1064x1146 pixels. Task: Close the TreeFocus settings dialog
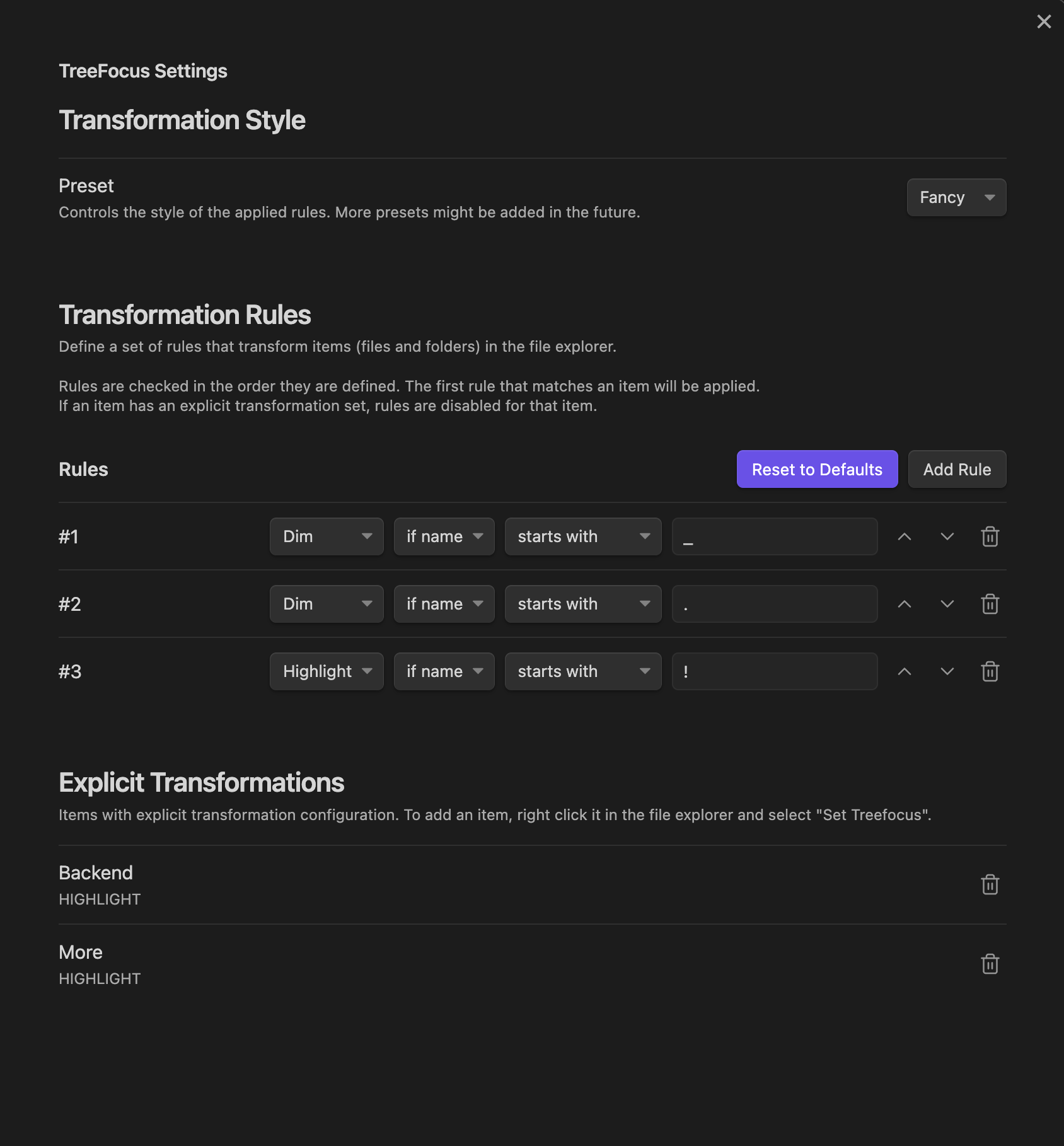tap(1044, 21)
